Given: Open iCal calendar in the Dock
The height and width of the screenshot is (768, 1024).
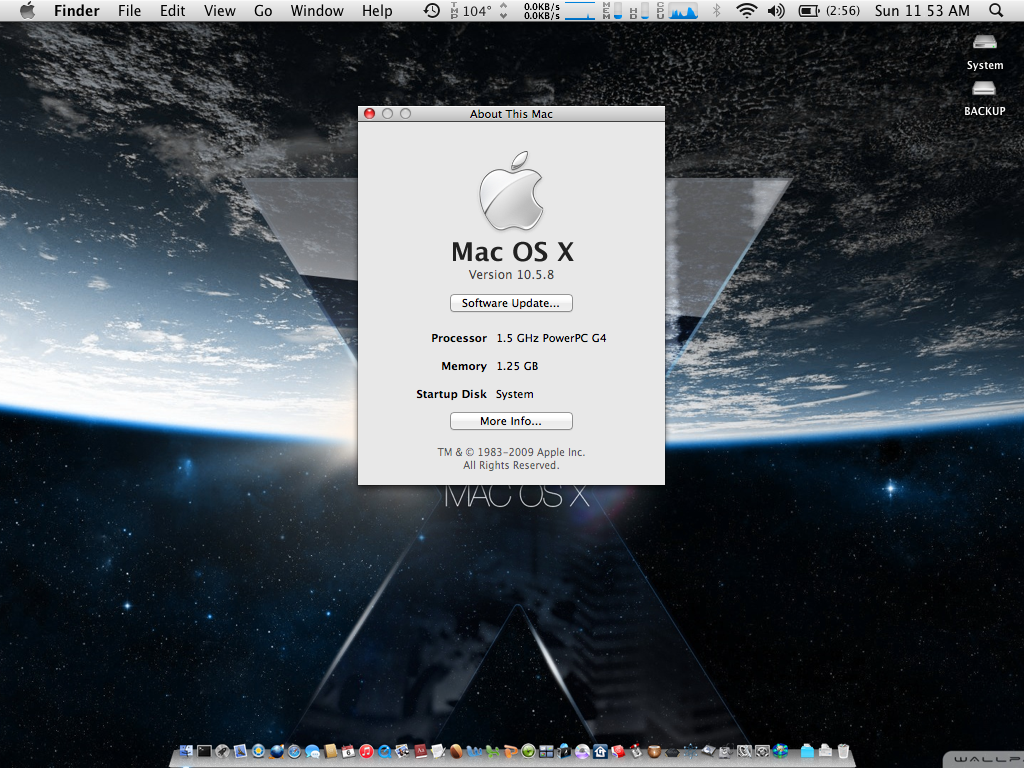Looking at the screenshot, I should coord(348,751).
